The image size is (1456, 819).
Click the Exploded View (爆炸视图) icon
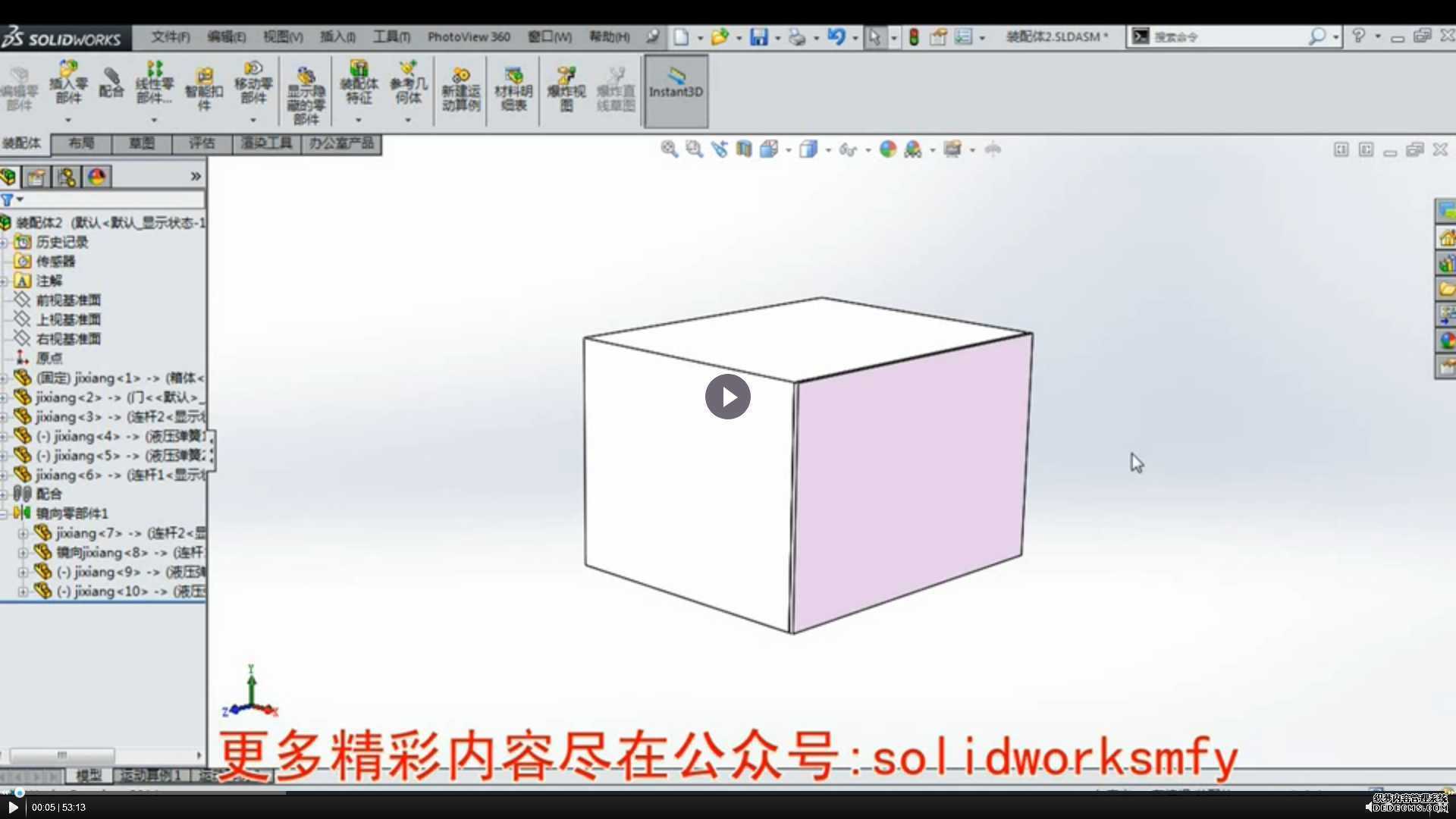(566, 89)
